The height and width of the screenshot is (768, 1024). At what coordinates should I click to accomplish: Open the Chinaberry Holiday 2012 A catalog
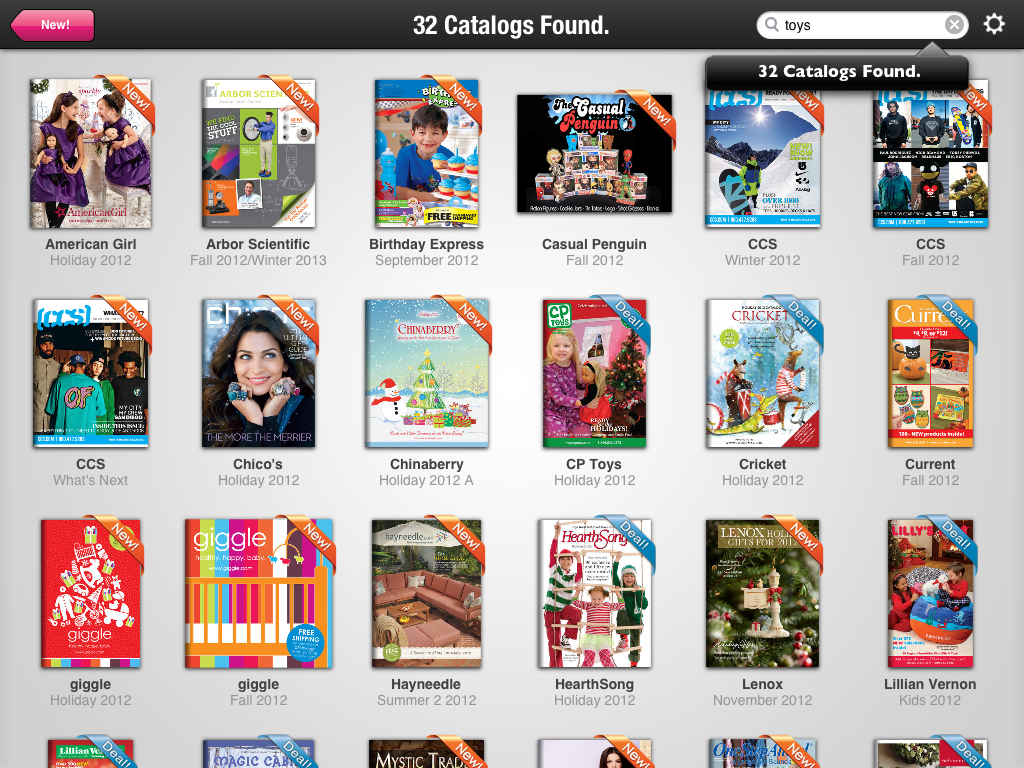(x=426, y=374)
